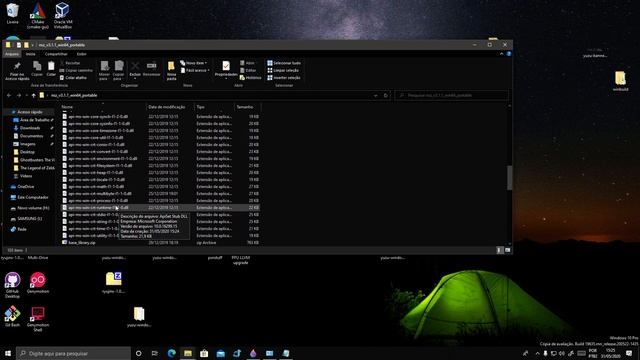Open the CMake (cmake-gui) desktop icon
This screenshot has height=360, width=640.
38,16
